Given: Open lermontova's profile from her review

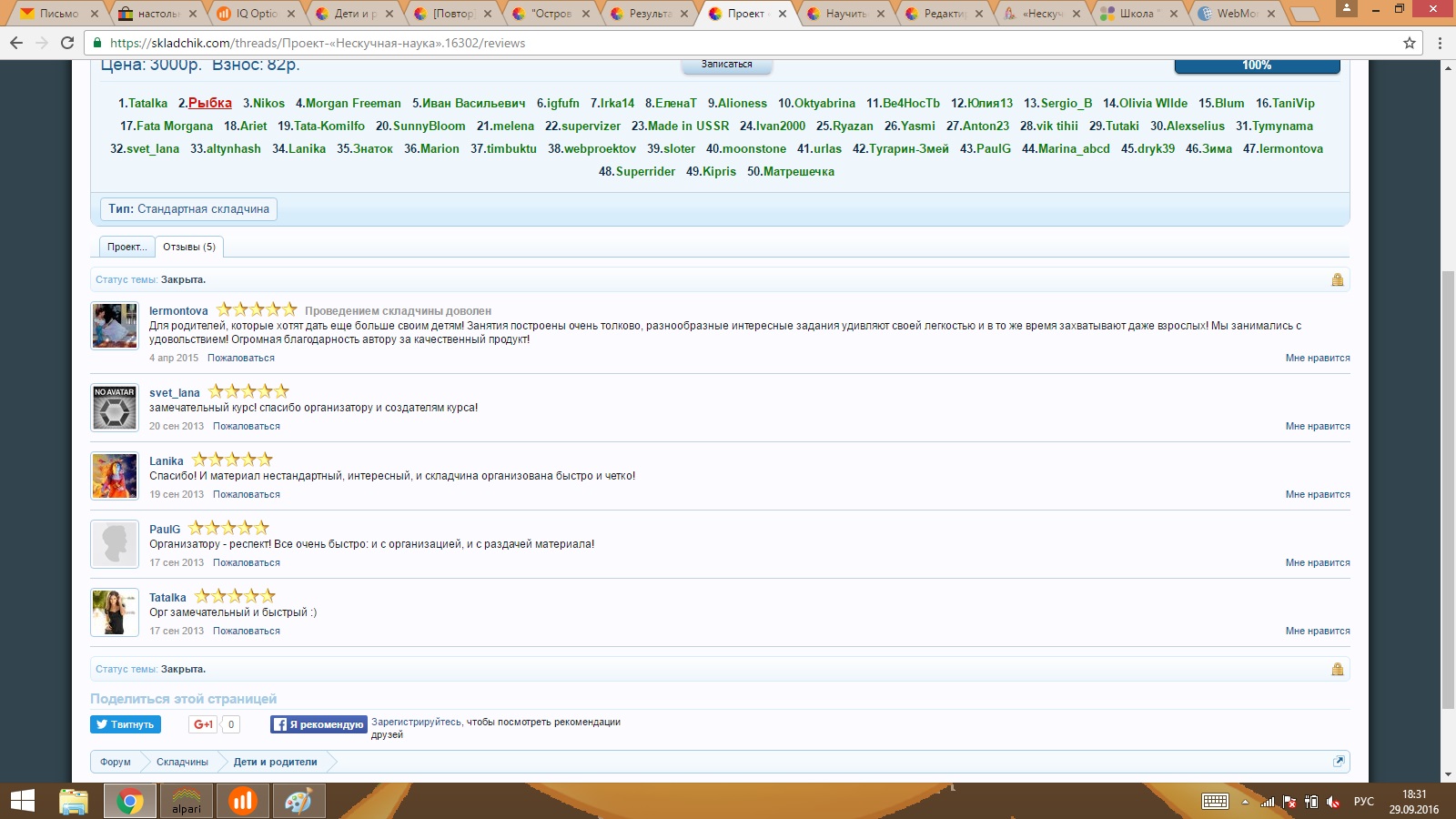Looking at the screenshot, I should coord(178,311).
